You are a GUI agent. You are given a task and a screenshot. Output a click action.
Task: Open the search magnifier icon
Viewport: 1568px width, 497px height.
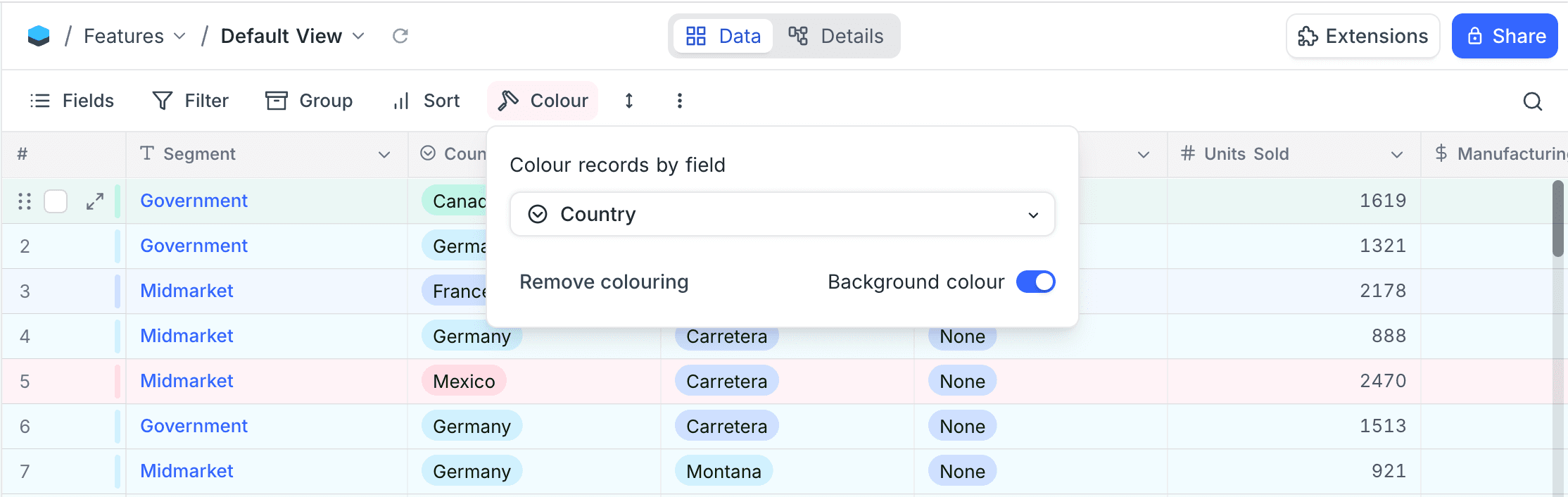click(x=1532, y=101)
